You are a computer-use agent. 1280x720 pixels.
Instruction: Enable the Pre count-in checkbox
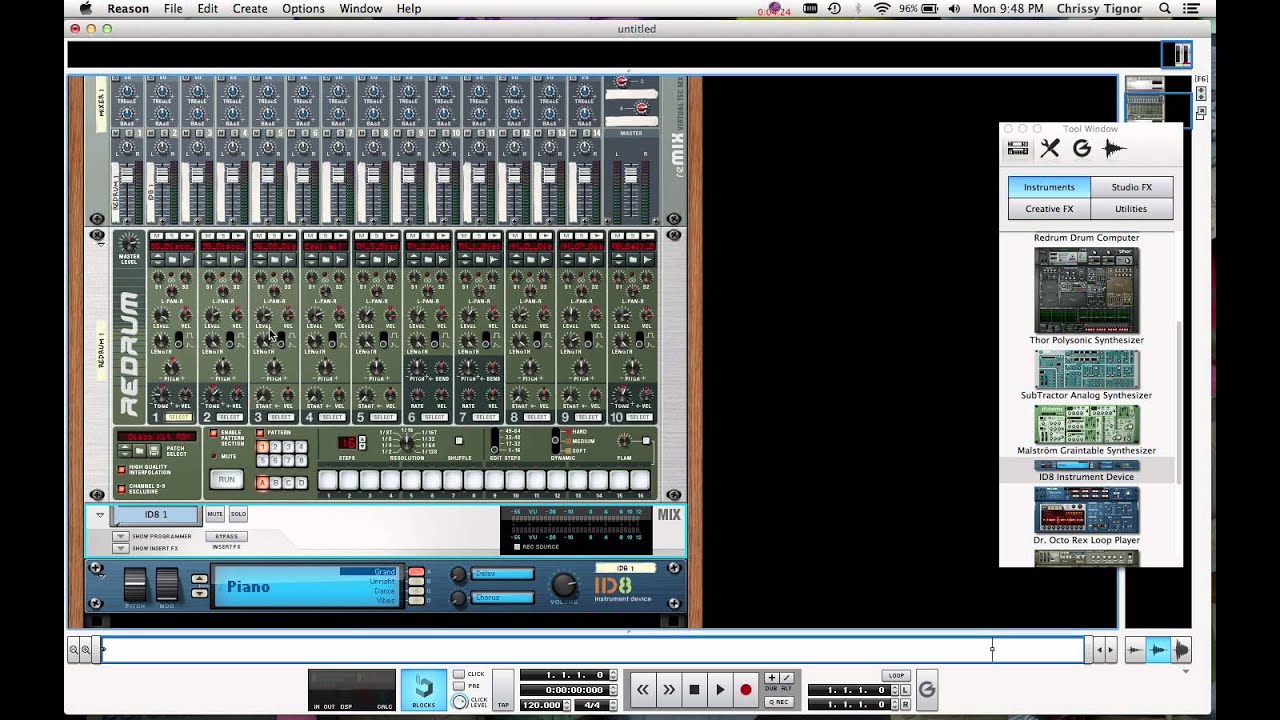(459, 686)
